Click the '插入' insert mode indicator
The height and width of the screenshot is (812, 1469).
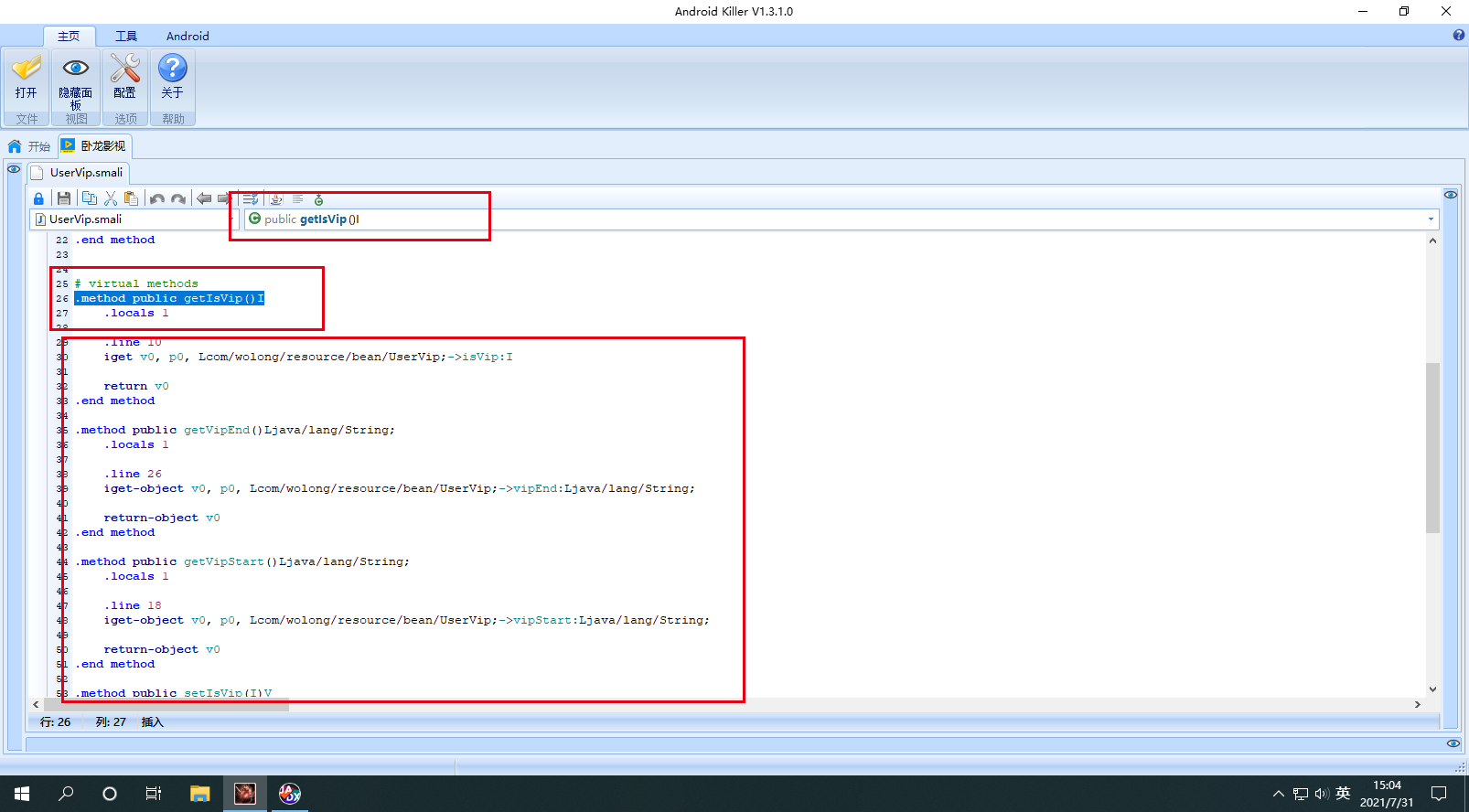pyautogui.click(x=152, y=722)
